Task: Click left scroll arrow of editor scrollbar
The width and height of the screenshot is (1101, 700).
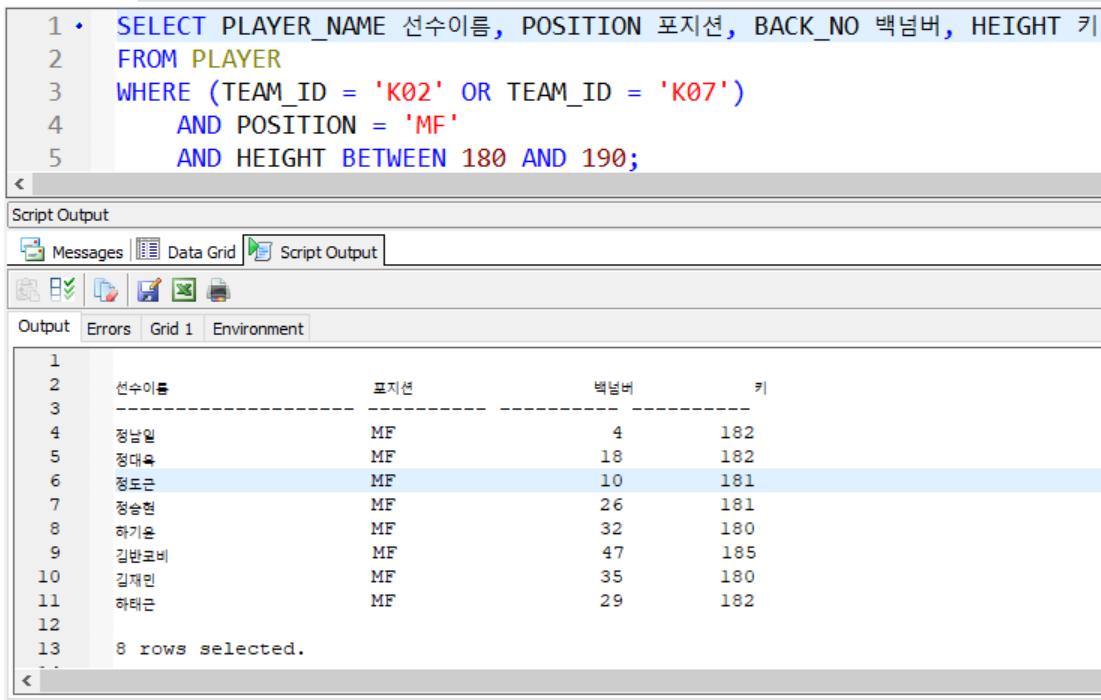Action: coord(20,184)
